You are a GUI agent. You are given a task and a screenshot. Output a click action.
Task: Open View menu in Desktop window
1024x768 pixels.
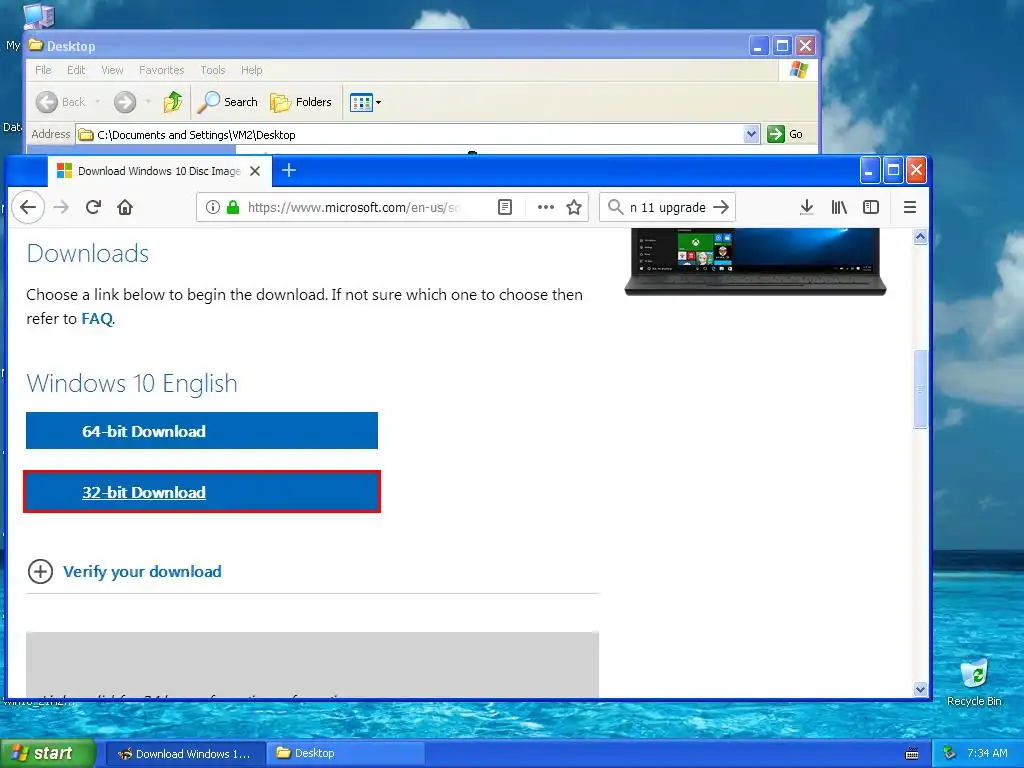pyautogui.click(x=112, y=70)
